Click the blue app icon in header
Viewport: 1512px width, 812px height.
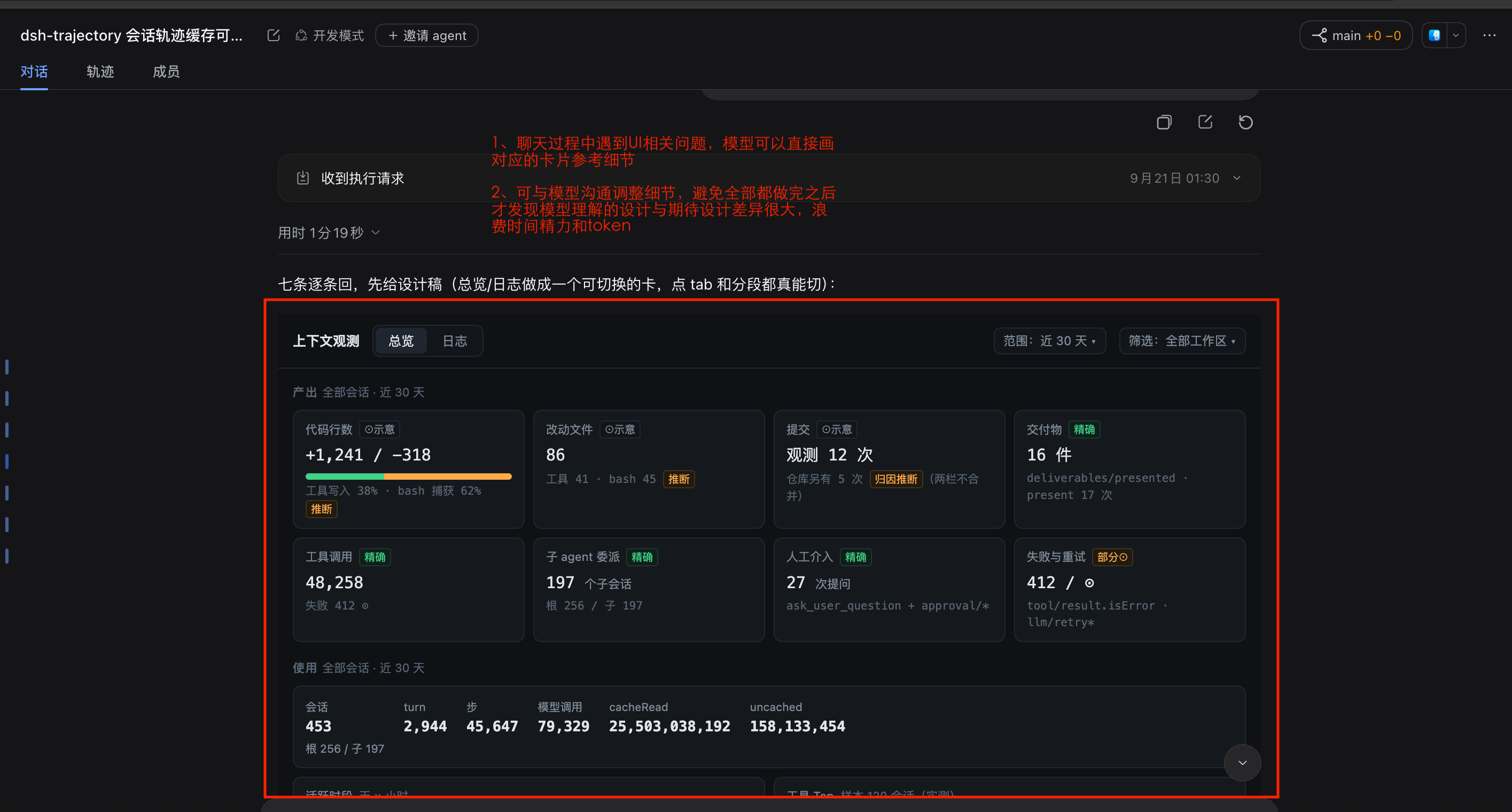pos(1435,35)
